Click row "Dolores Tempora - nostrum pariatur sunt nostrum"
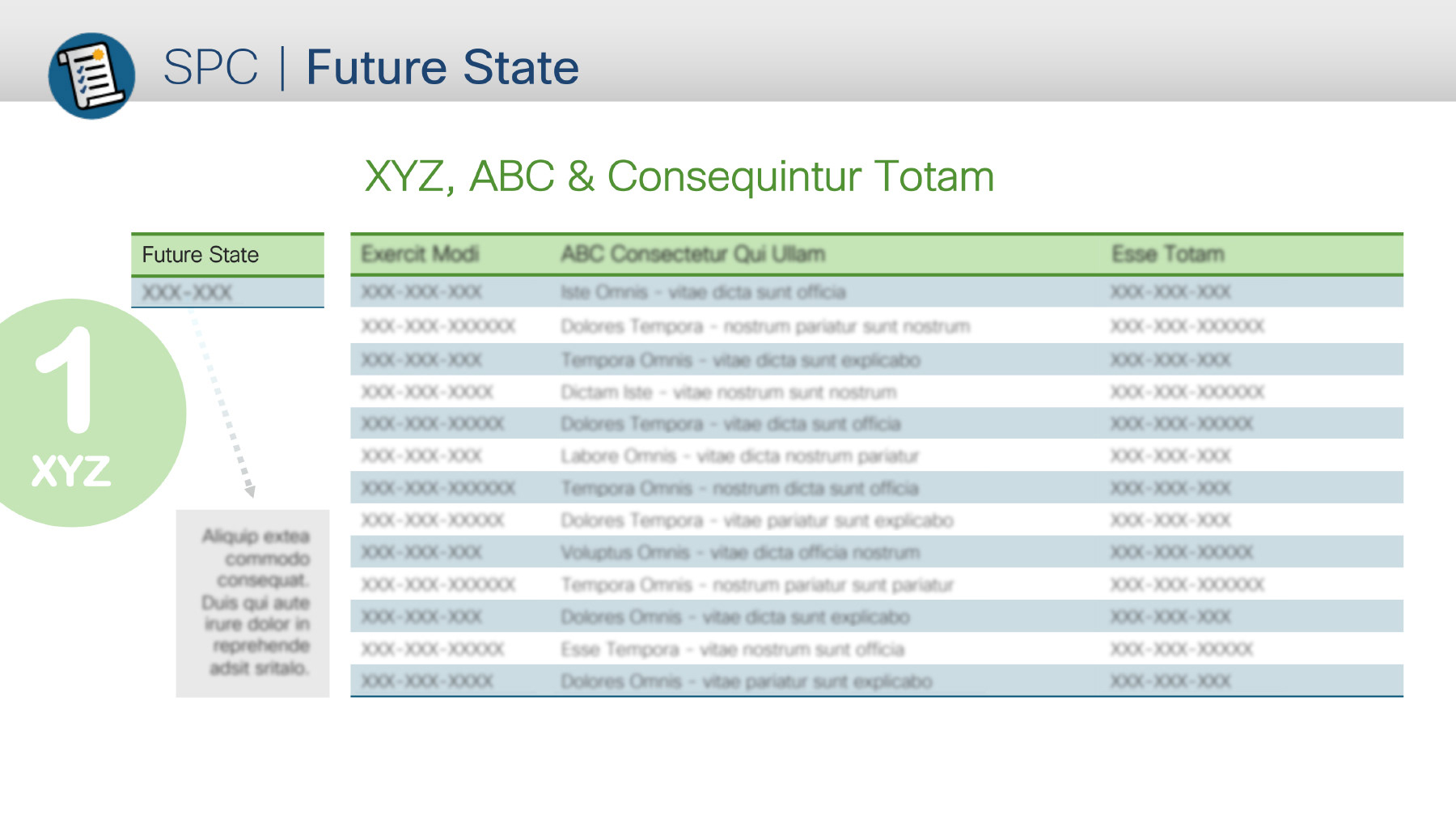 click(x=877, y=326)
